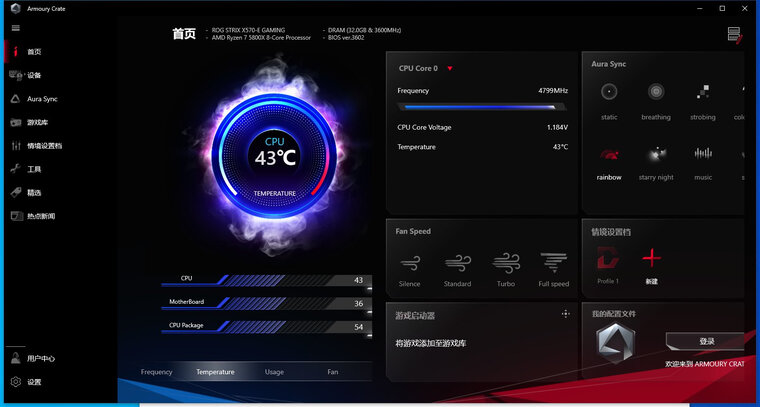Viewport: 760px width, 407px height.
Task: Open 精选 featured deals page
Action: pyautogui.click(x=34, y=192)
